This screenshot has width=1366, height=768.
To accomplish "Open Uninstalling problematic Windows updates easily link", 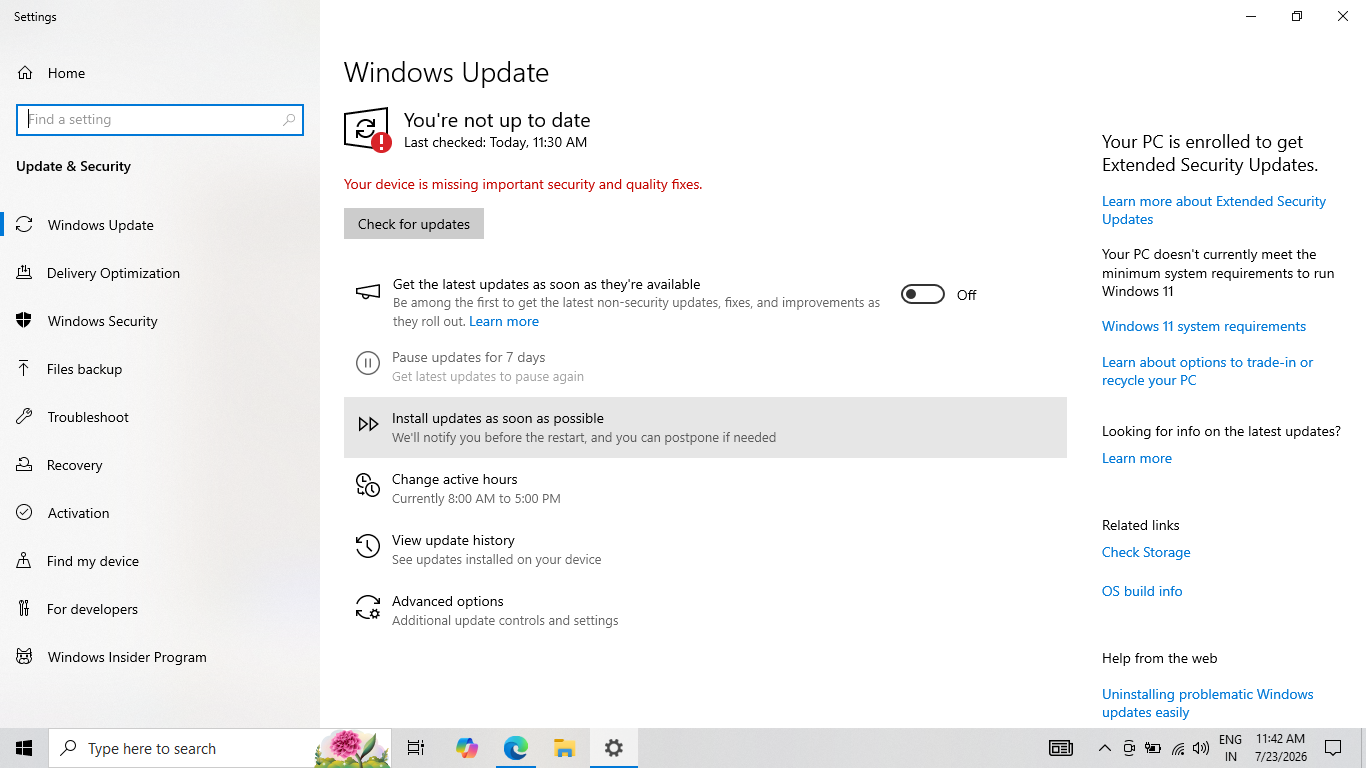I will (1208, 703).
